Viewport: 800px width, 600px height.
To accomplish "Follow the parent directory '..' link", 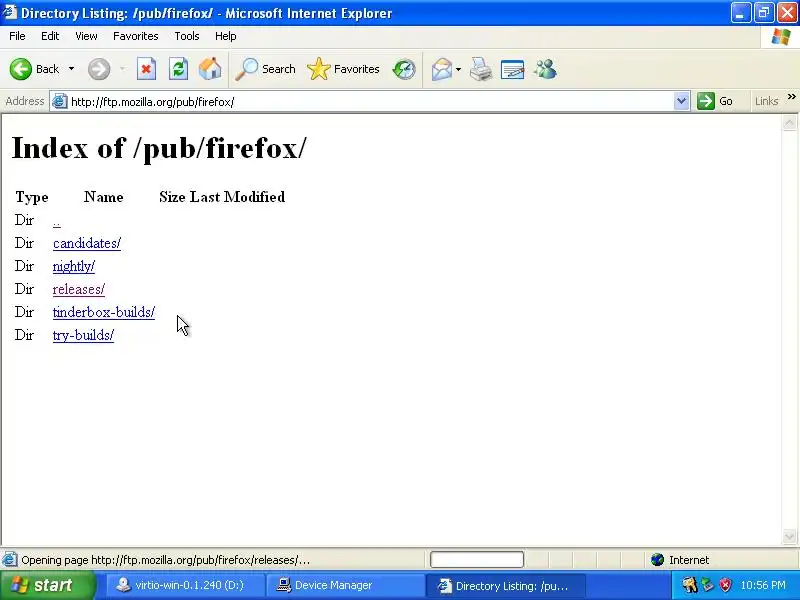I will click(x=57, y=222).
